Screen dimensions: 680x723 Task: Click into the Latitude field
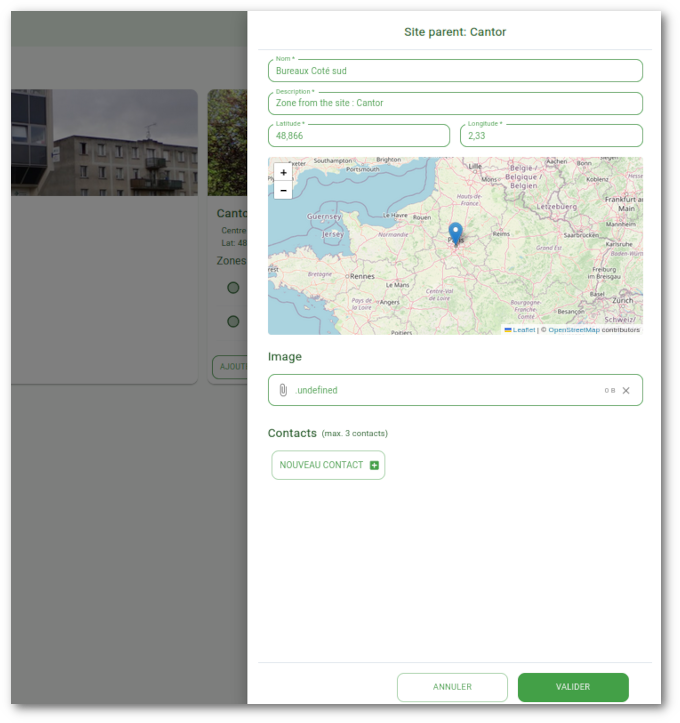[359, 136]
